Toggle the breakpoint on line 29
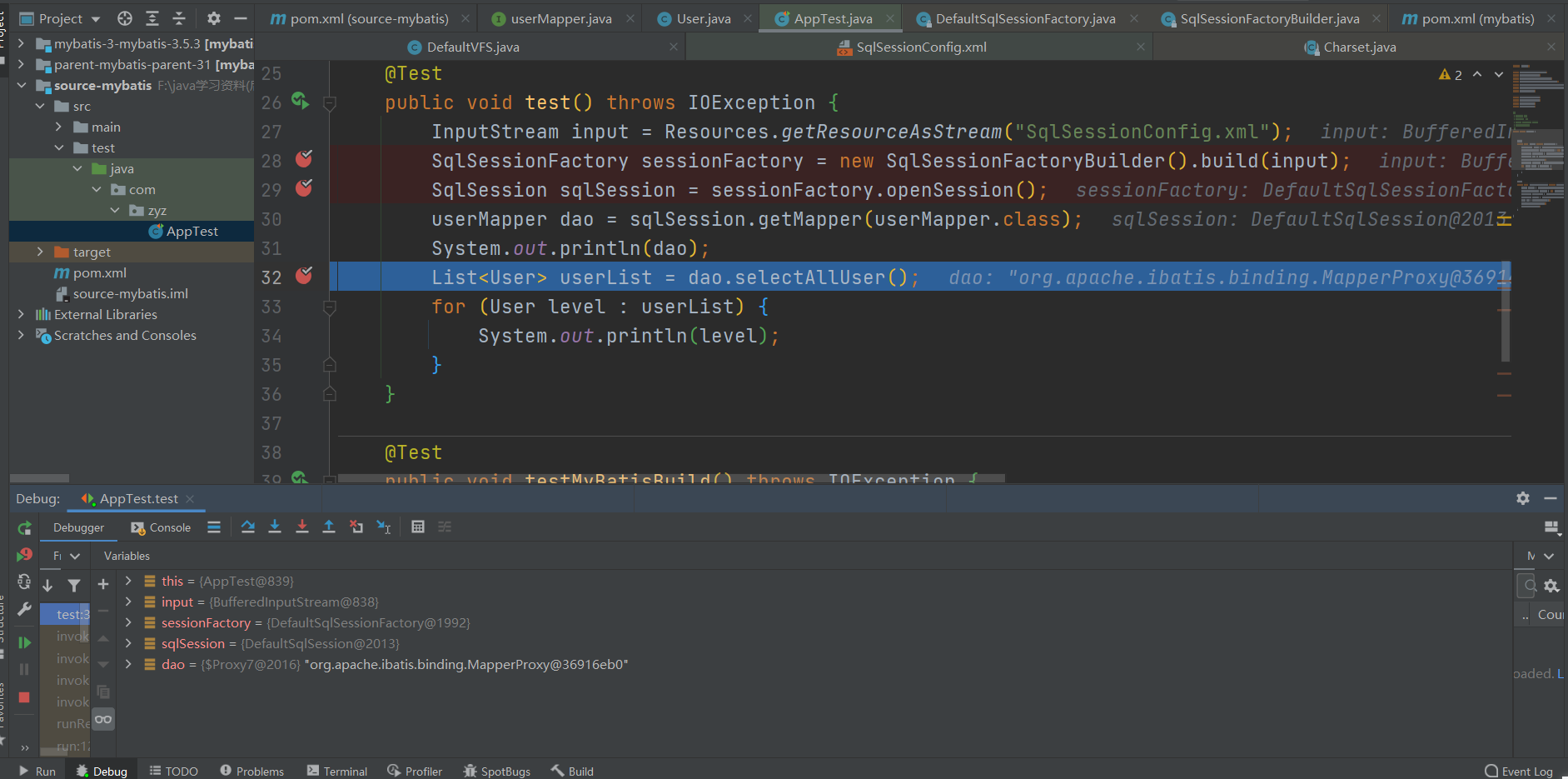Viewport: 1568px width, 779px height. tap(304, 188)
